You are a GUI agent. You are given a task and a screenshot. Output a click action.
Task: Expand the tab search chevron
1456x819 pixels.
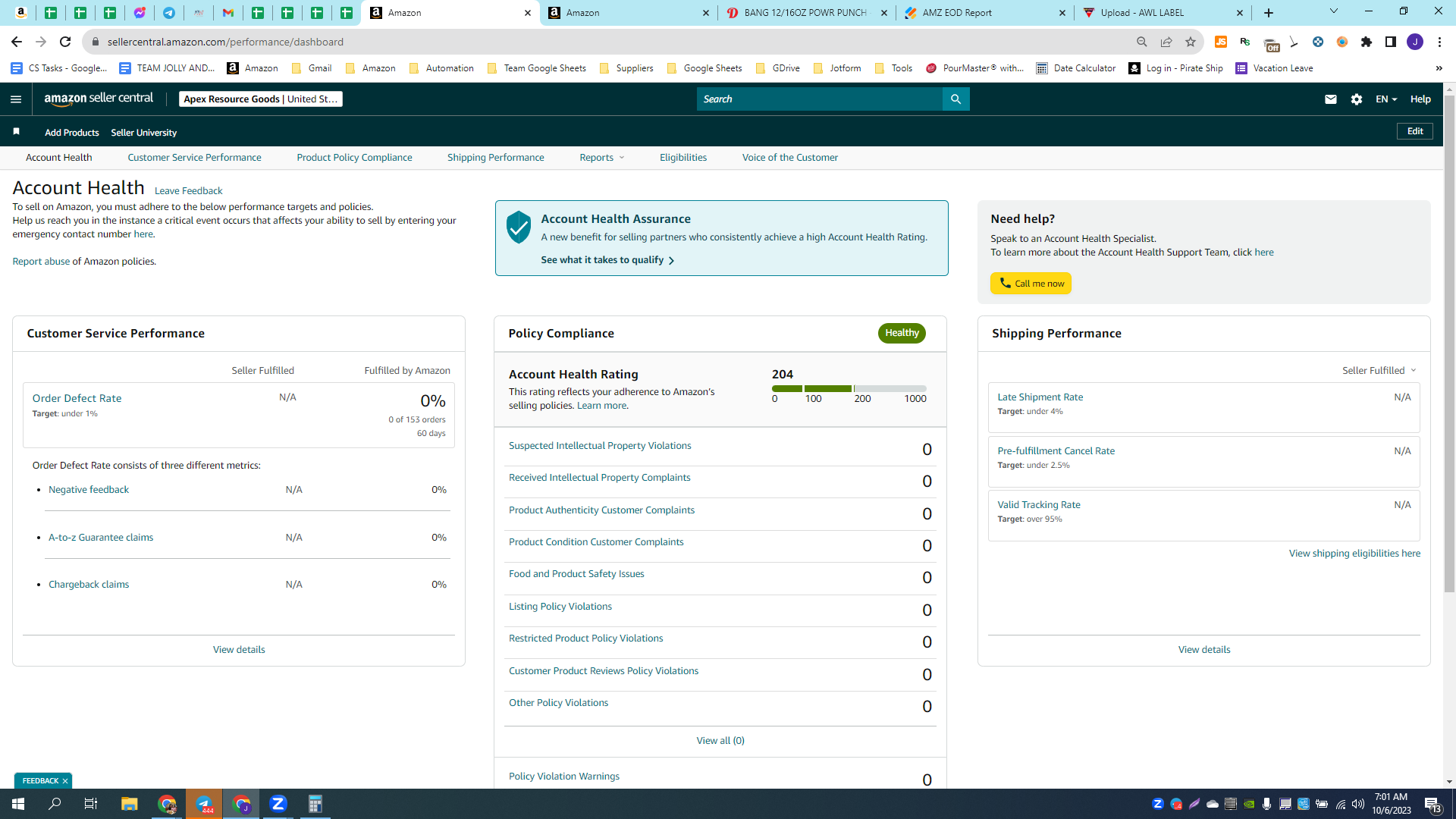1334,11
